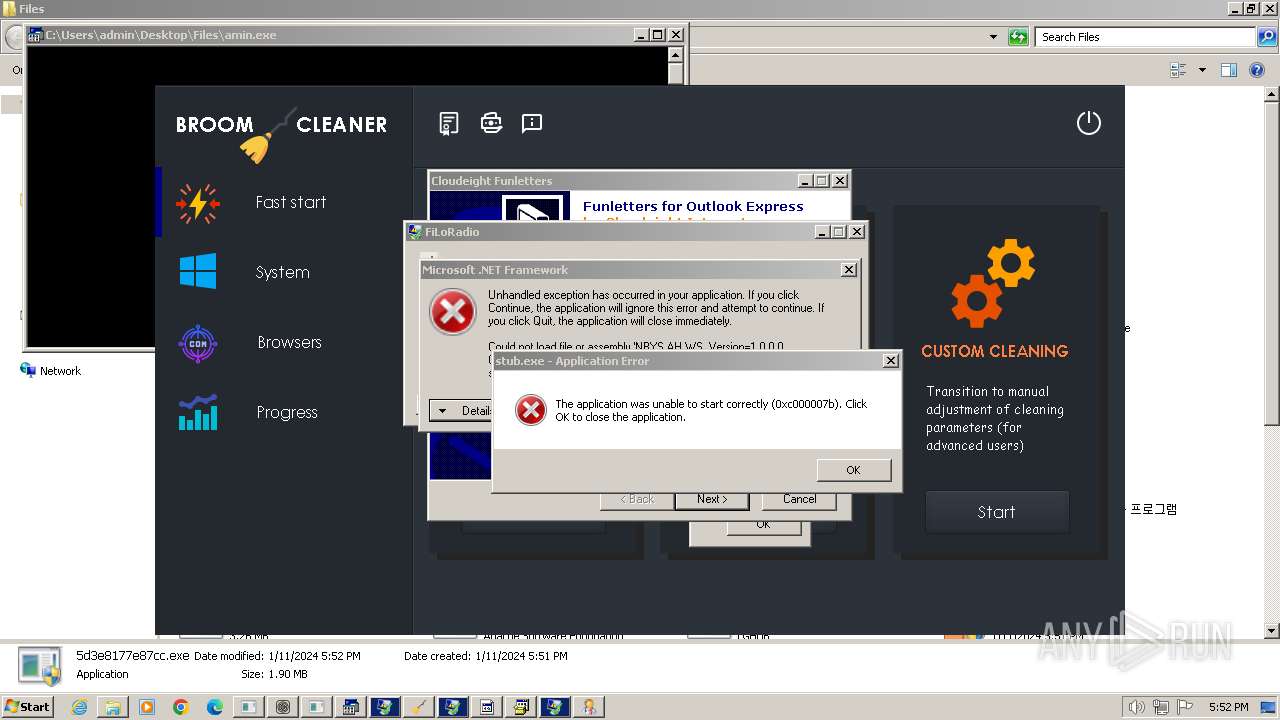Click the red error icon in .NET Framework dialog

coord(452,311)
